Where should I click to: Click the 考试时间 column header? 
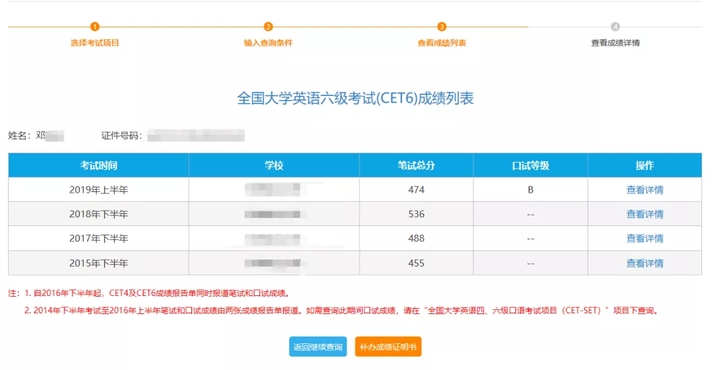click(x=99, y=165)
